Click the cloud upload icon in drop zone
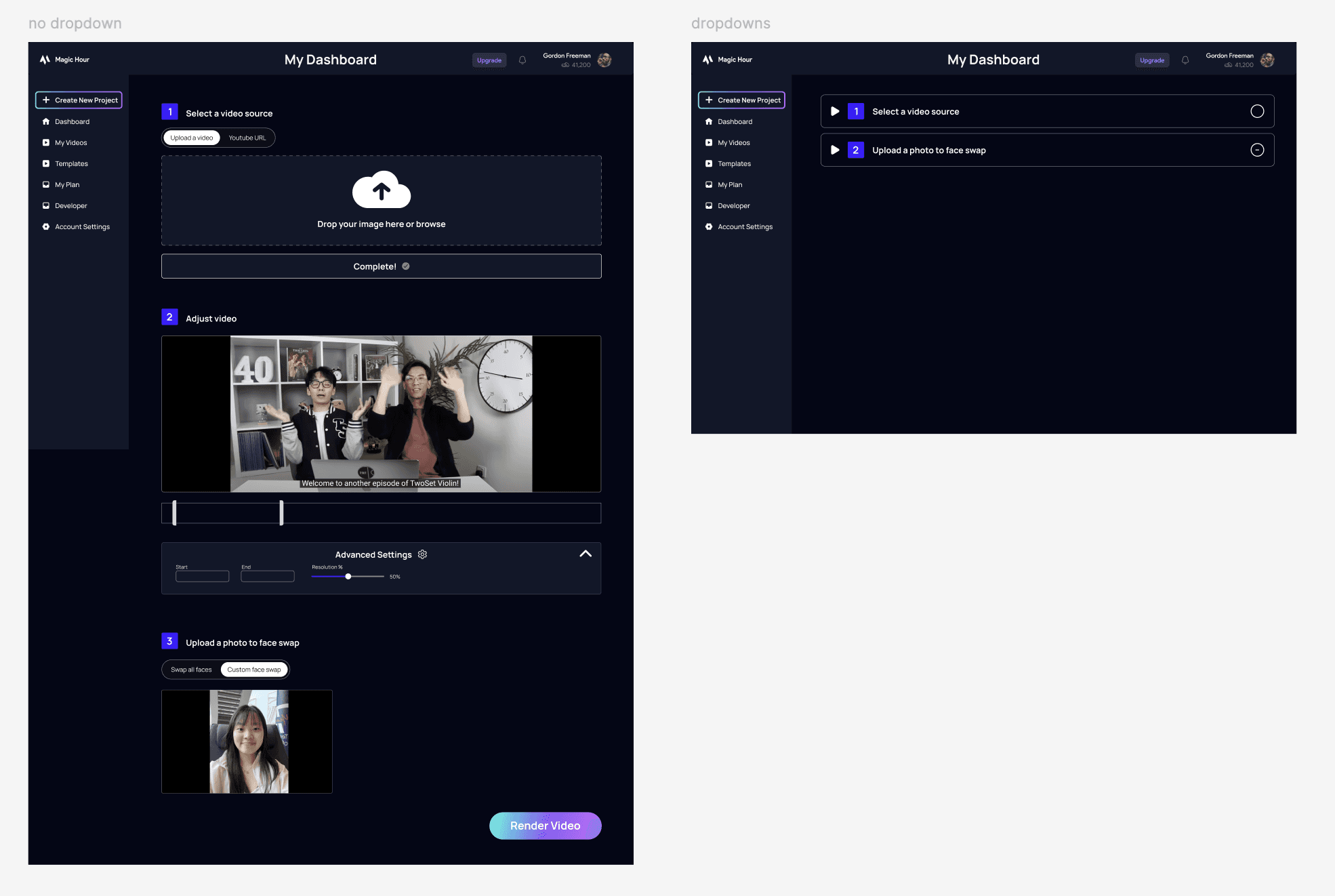The height and width of the screenshot is (896, 1335). [382, 190]
